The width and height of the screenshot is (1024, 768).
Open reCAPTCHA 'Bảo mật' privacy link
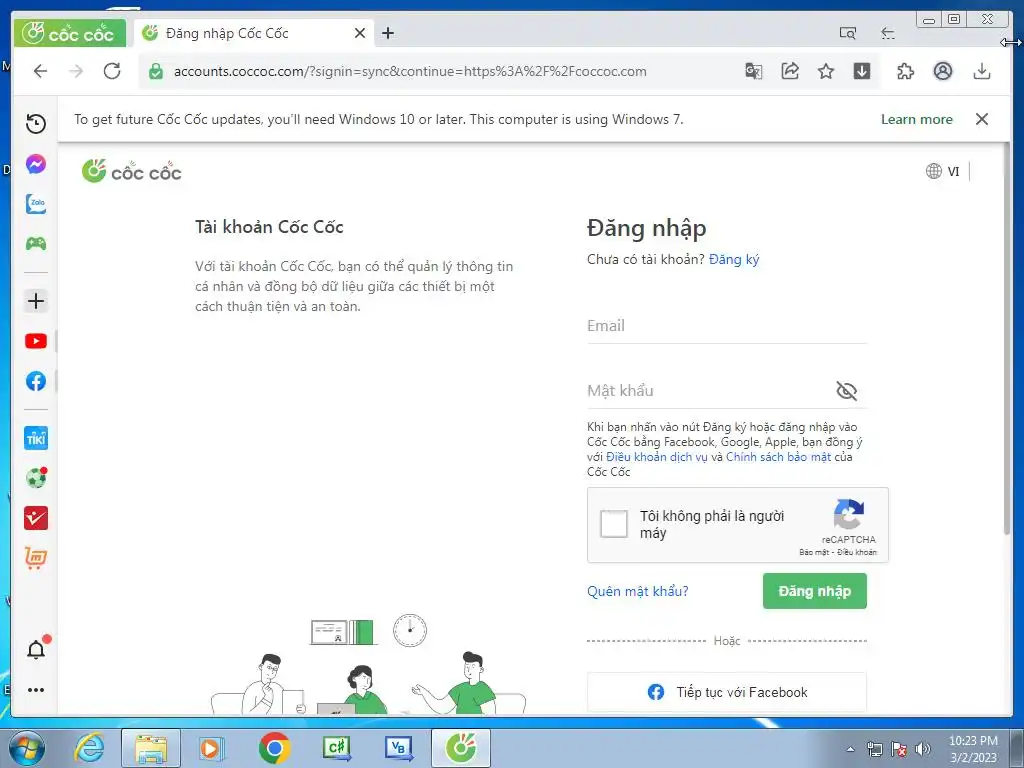click(814, 552)
